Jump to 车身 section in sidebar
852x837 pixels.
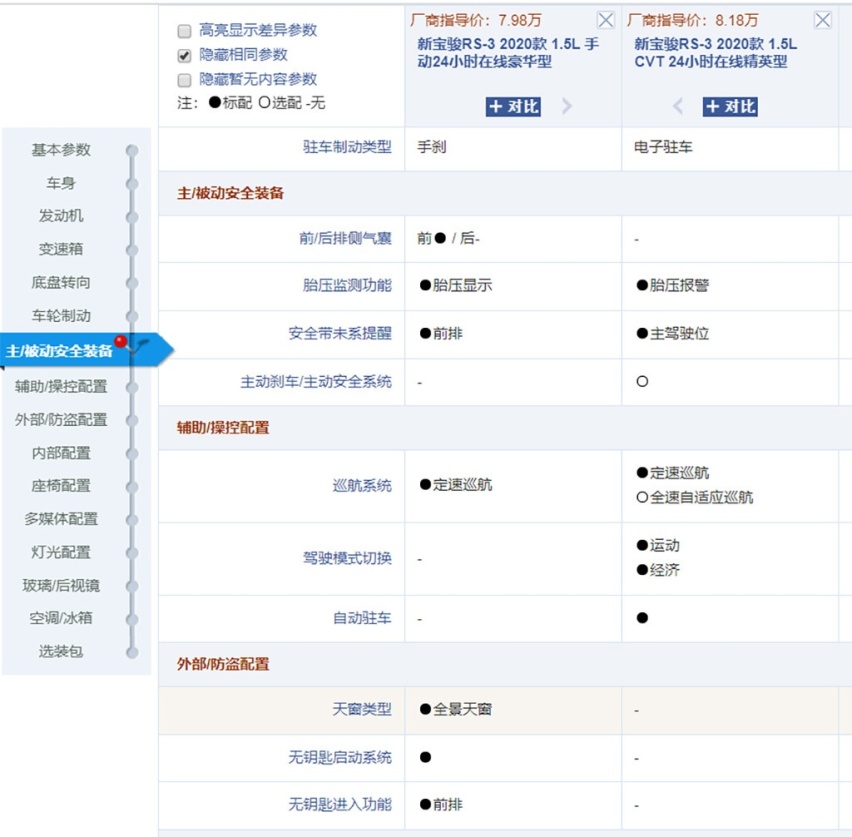point(61,183)
